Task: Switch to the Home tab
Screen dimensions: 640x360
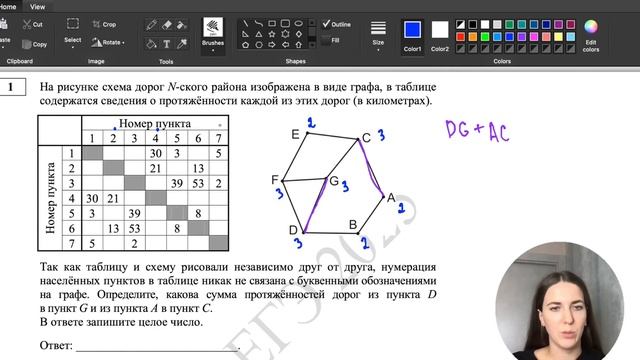Action: (x=7, y=7)
